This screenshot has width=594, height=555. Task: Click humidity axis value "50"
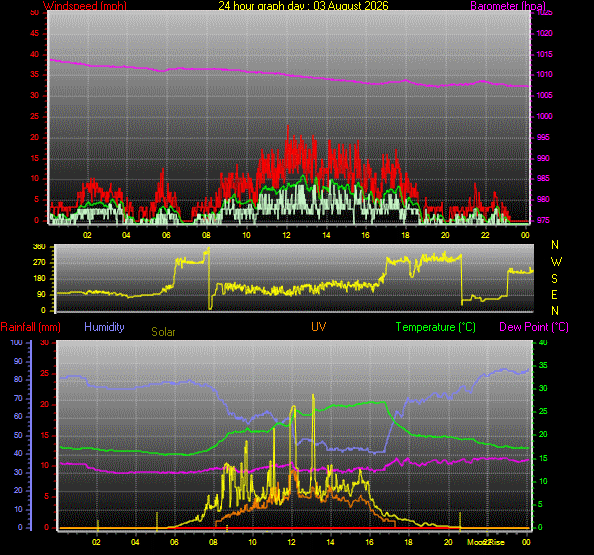point(18,435)
